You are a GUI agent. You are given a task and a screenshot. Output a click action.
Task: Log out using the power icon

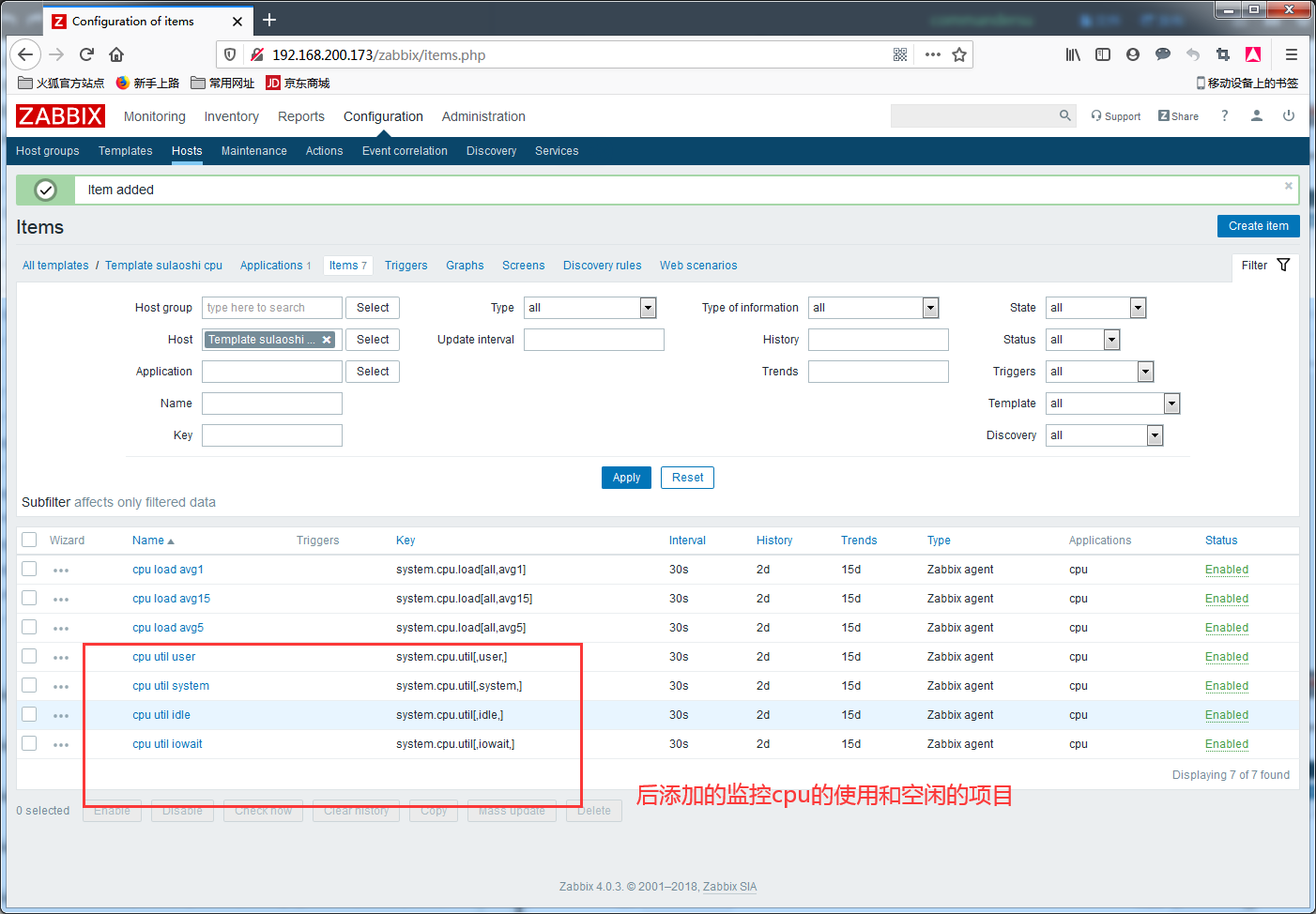1289,115
